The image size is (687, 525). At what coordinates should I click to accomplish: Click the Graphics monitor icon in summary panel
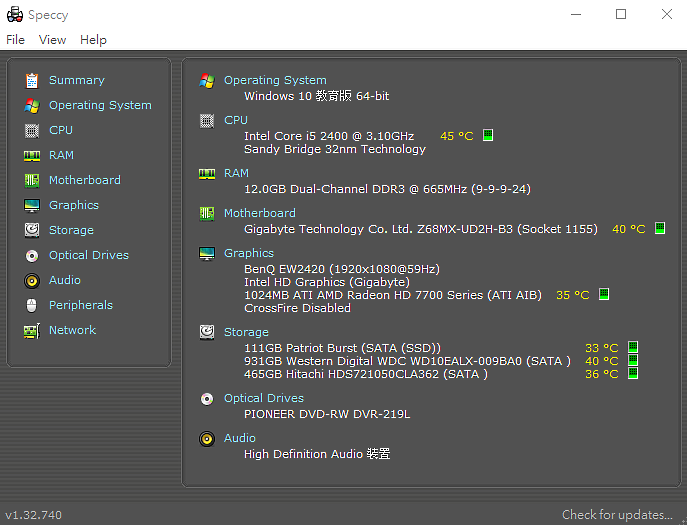pyautogui.click(x=207, y=253)
